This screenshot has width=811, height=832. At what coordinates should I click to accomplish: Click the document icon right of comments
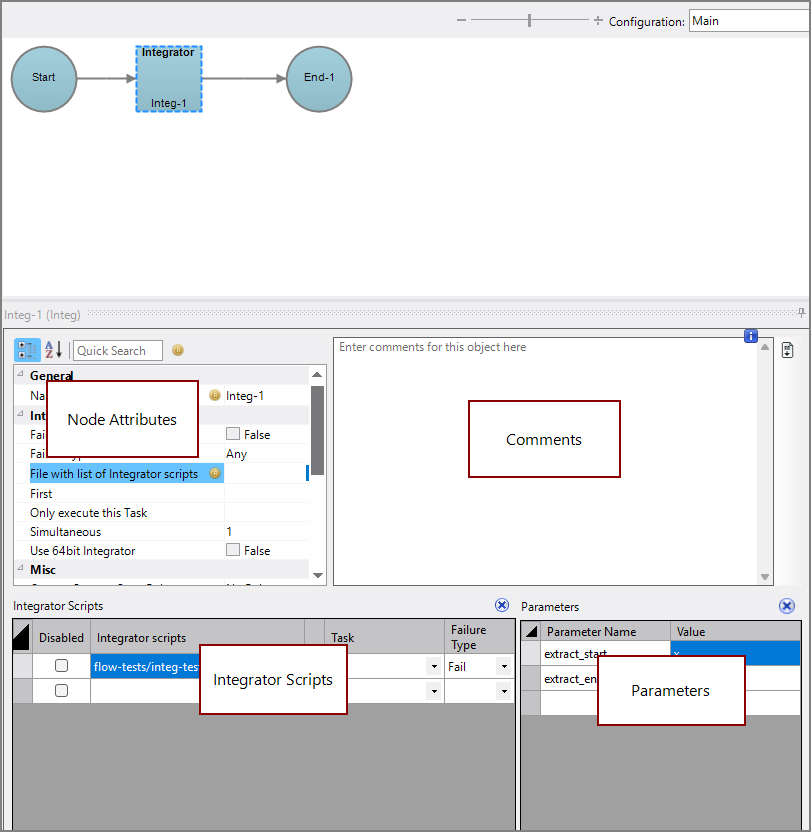coord(788,350)
